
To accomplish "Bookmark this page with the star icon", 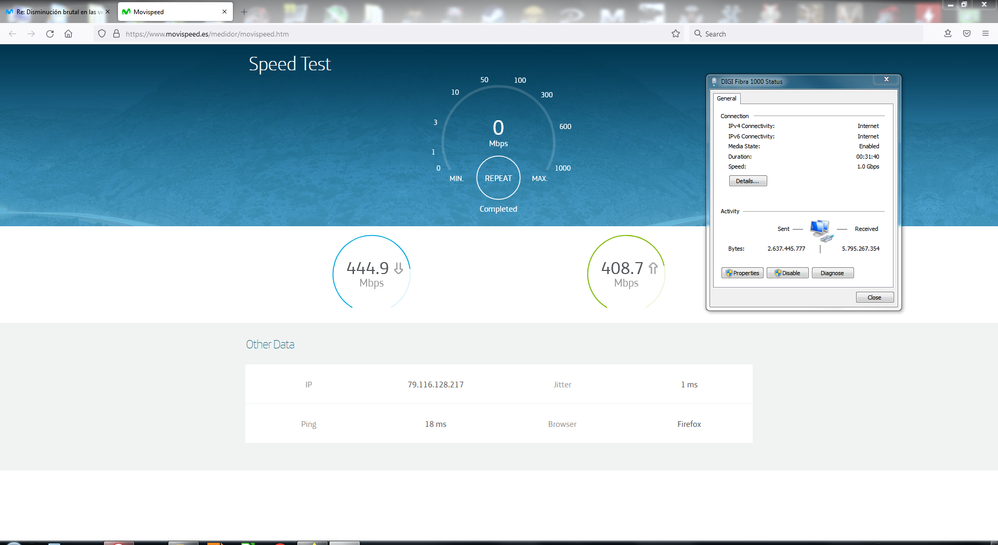I will (675, 34).
